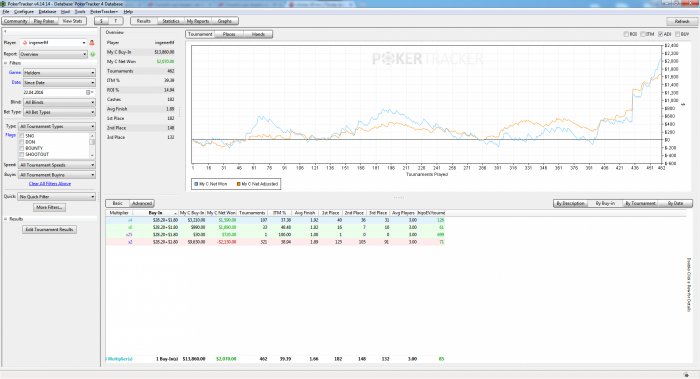Click Clear All Filters Above link

click(50, 184)
